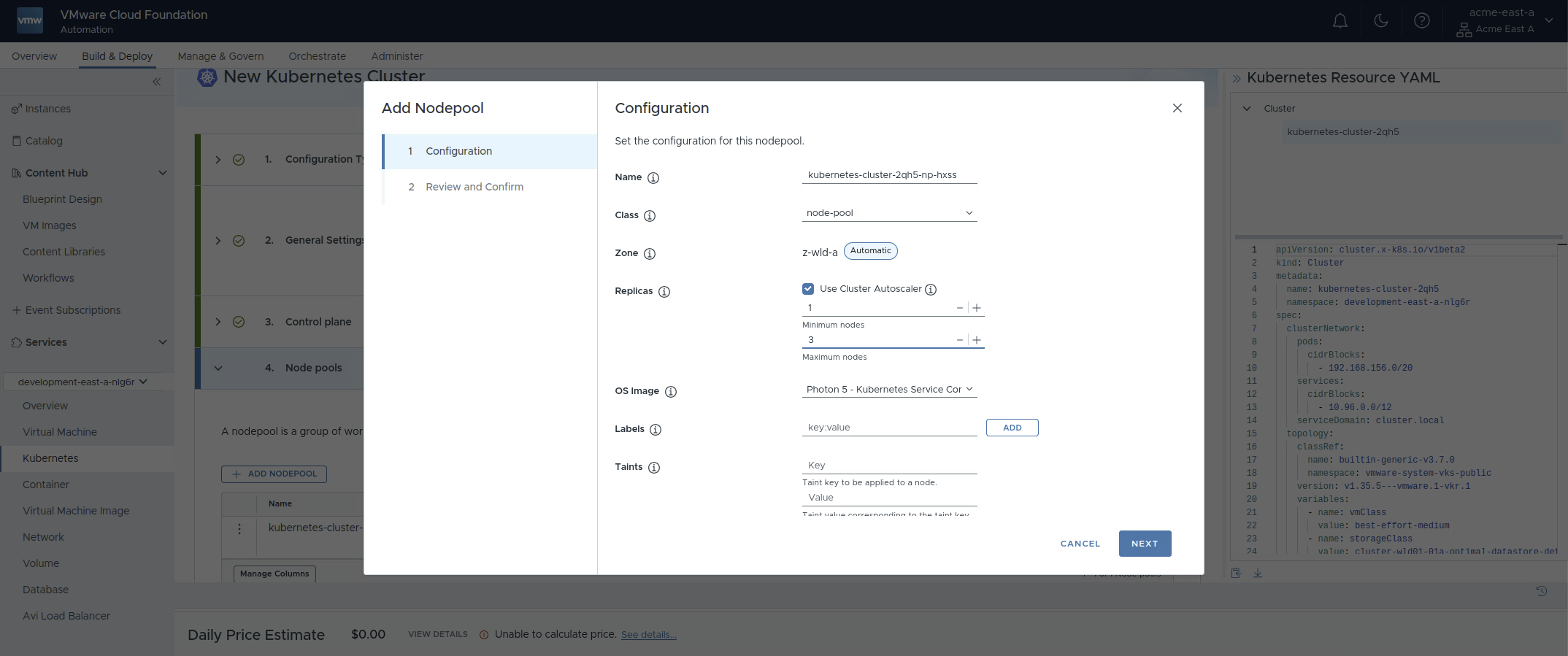
Task: Click info icon beside Name label
Action: point(653,178)
